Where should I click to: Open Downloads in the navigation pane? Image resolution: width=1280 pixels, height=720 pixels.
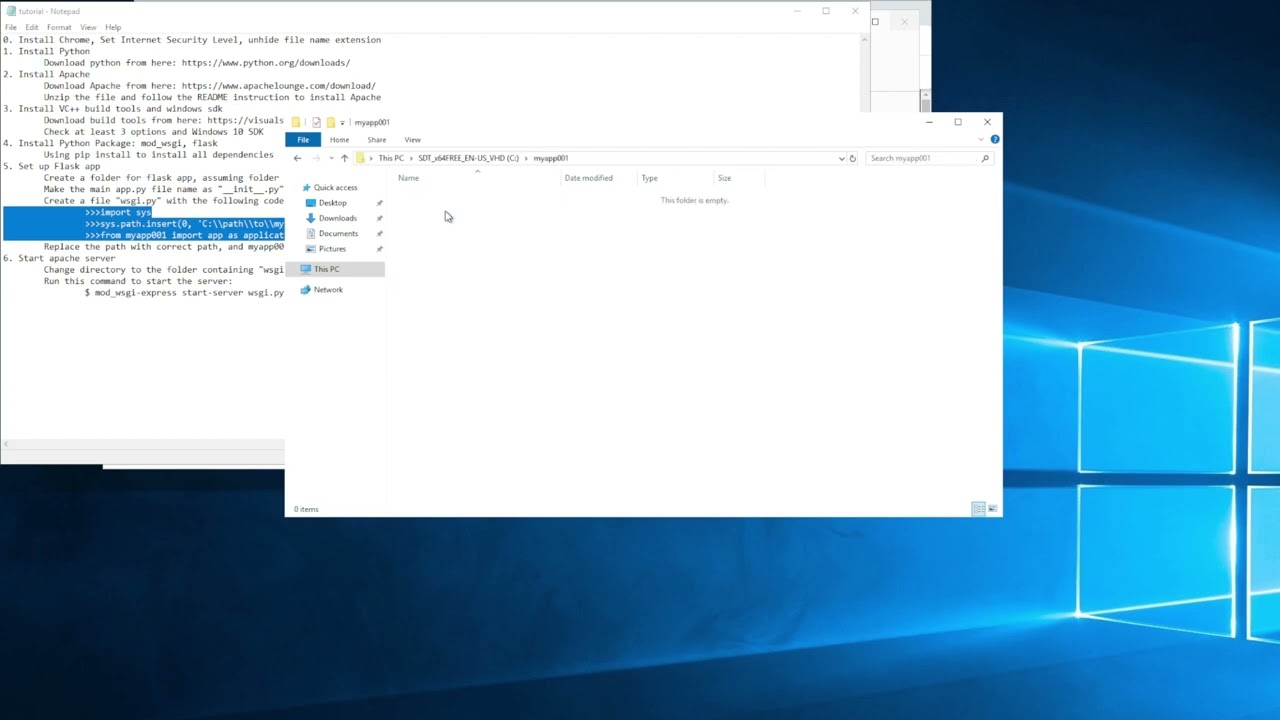[x=337, y=218]
